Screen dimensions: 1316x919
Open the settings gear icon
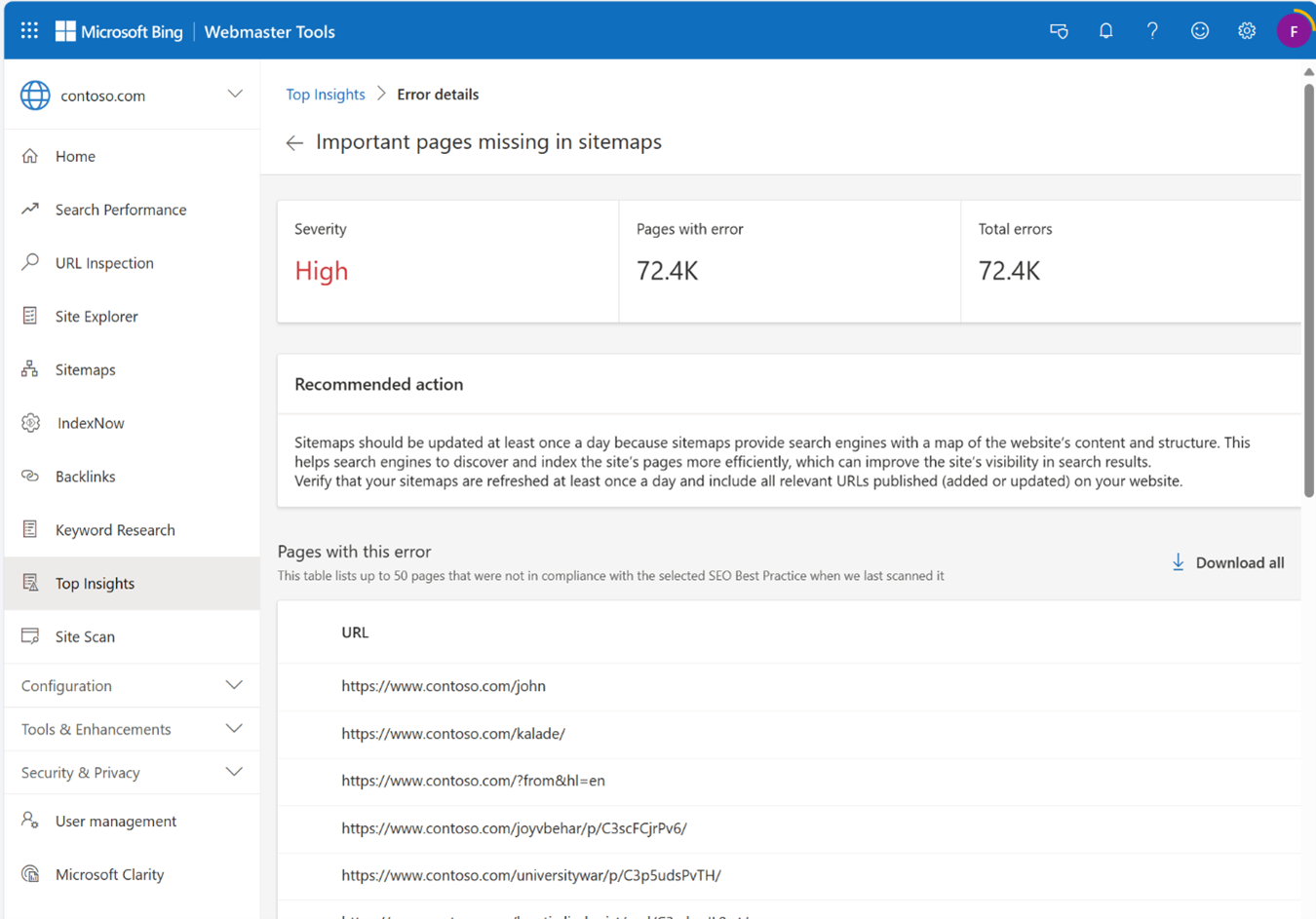1246,31
